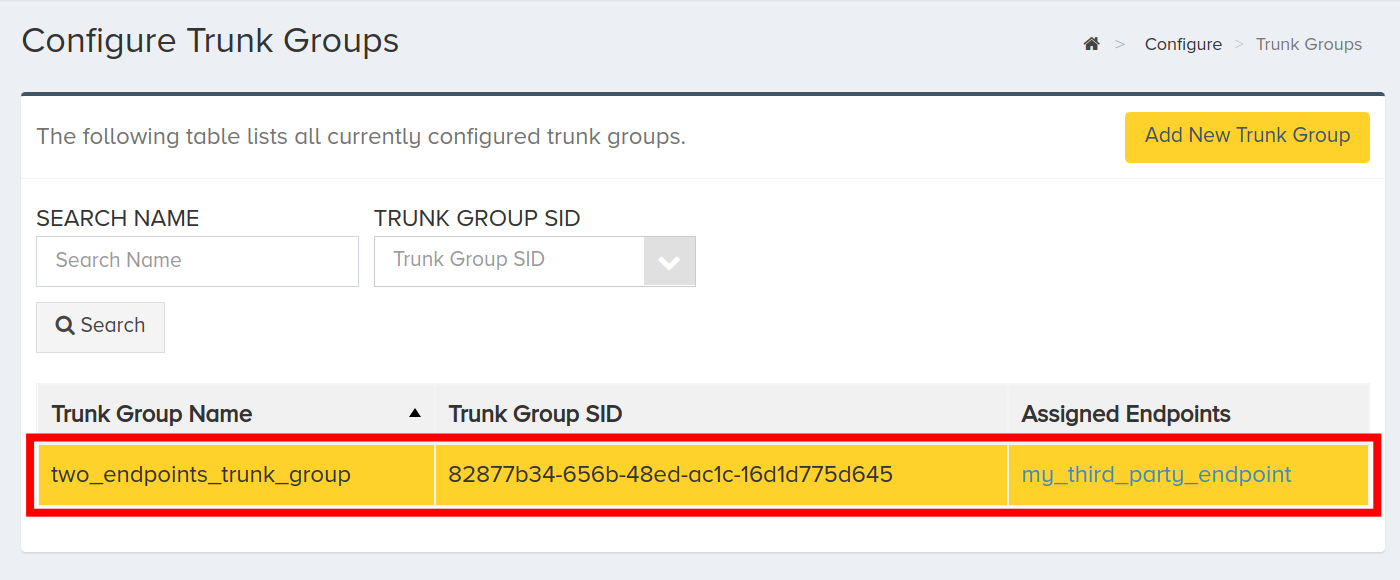Click the SEARCH NAME field label
Screen dimensions: 1400x580
coord(118,218)
